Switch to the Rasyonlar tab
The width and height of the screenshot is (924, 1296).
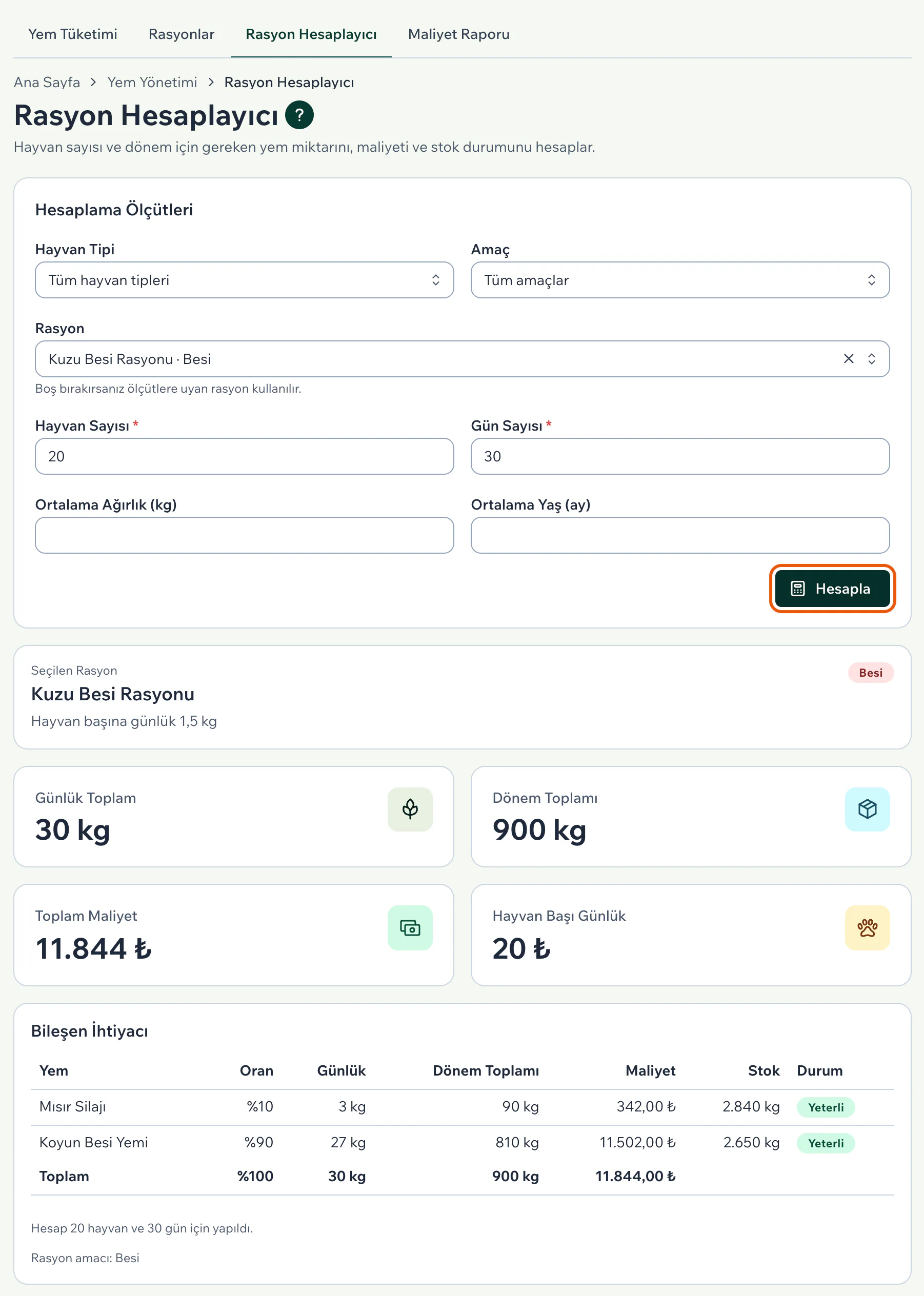182,34
